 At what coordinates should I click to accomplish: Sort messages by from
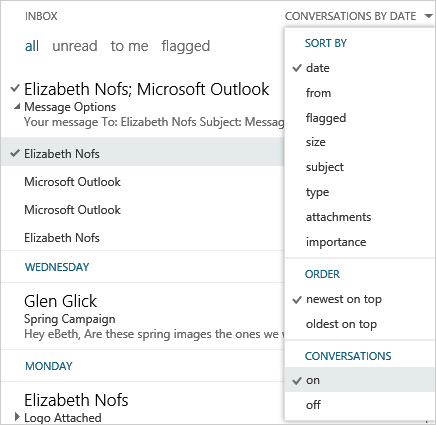pos(318,93)
